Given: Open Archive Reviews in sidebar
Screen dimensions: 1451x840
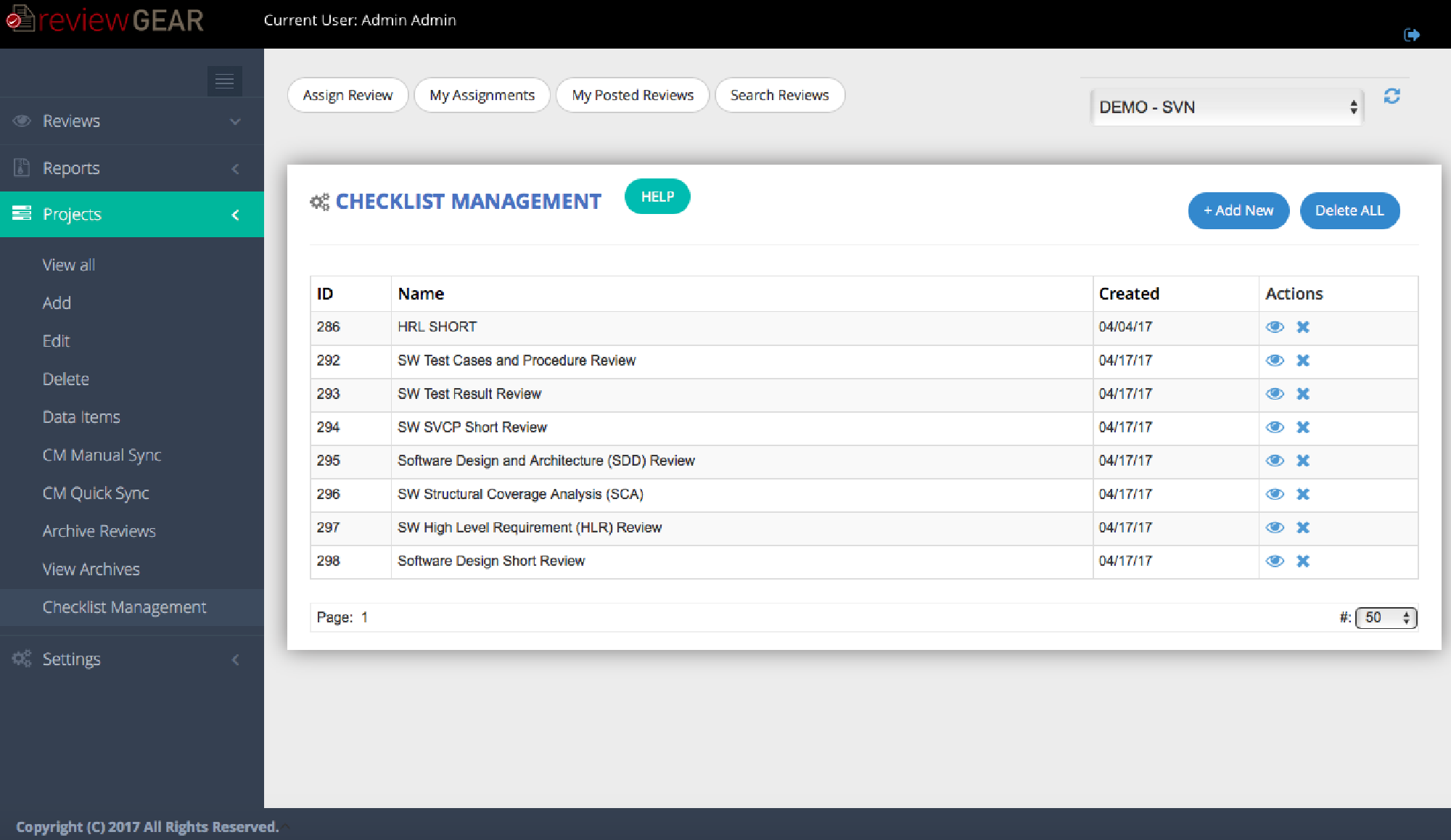Looking at the screenshot, I should pos(99,531).
